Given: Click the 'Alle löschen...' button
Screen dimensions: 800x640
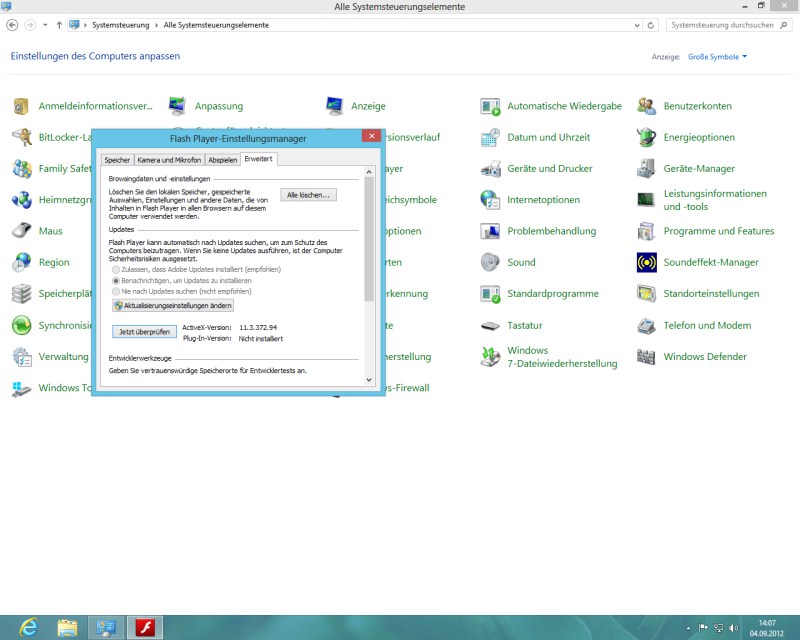Looking at the screenshot, I should (x=308, y=195).
